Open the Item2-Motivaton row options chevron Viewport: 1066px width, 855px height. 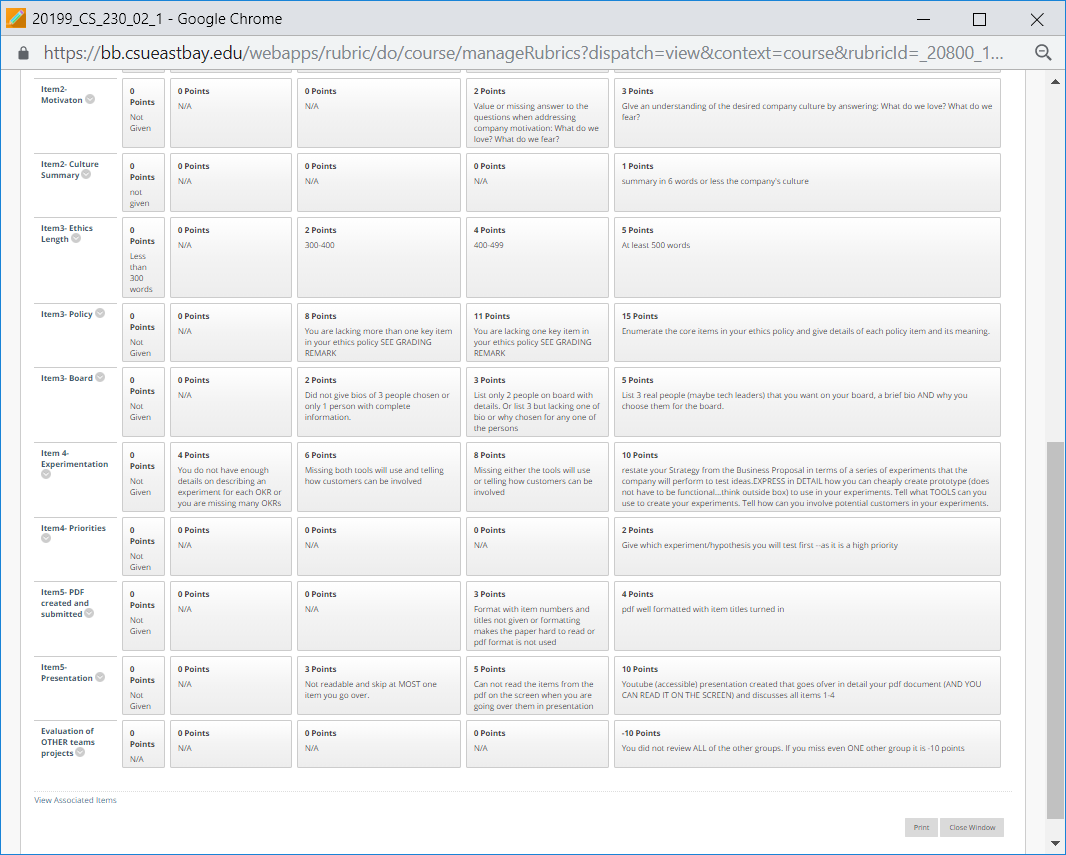[x=90, y=99]
